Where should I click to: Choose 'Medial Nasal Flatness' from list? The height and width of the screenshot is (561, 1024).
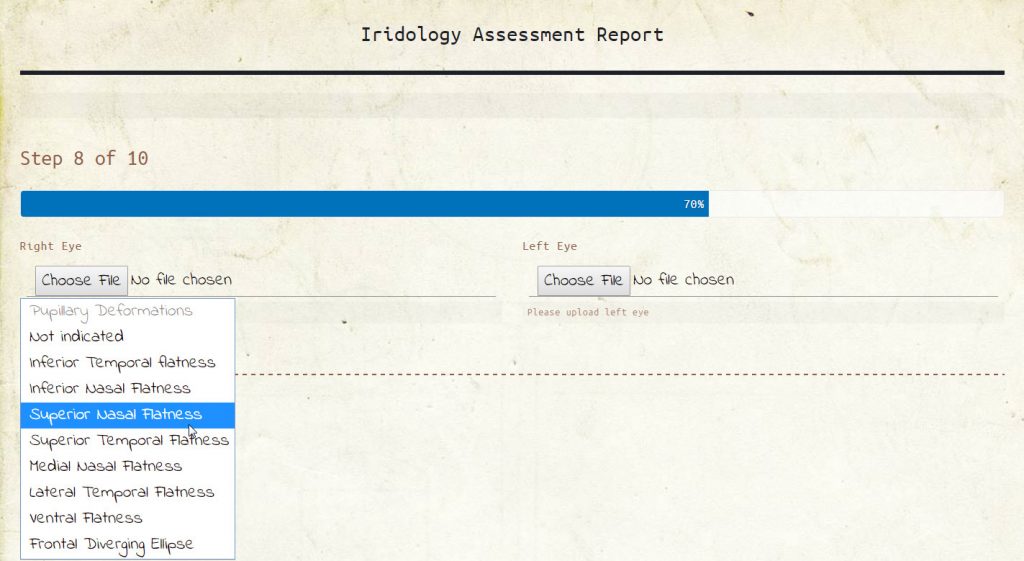pos(128,467)
